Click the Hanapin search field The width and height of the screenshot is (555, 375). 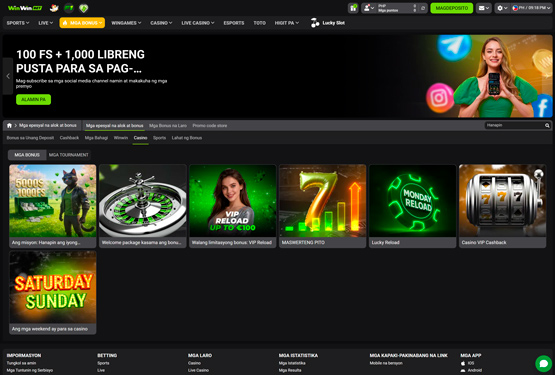tap(514, 125)
